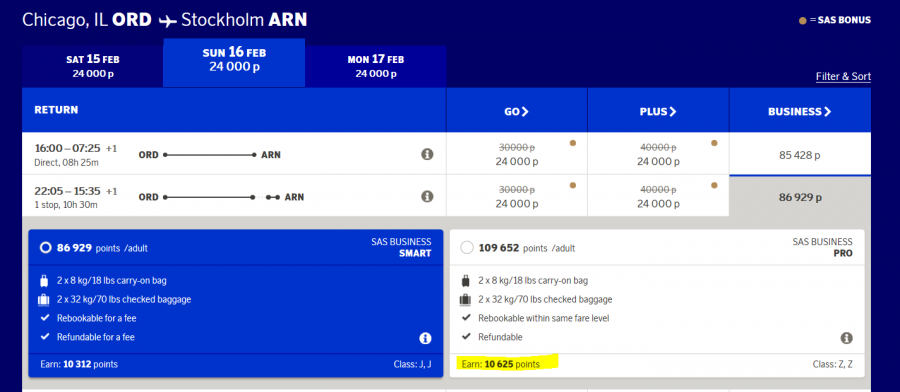This screenshot has width=900, height=392.
Task: Click SAS Bonus dot on second Go fare
Action: pos(572,185)
